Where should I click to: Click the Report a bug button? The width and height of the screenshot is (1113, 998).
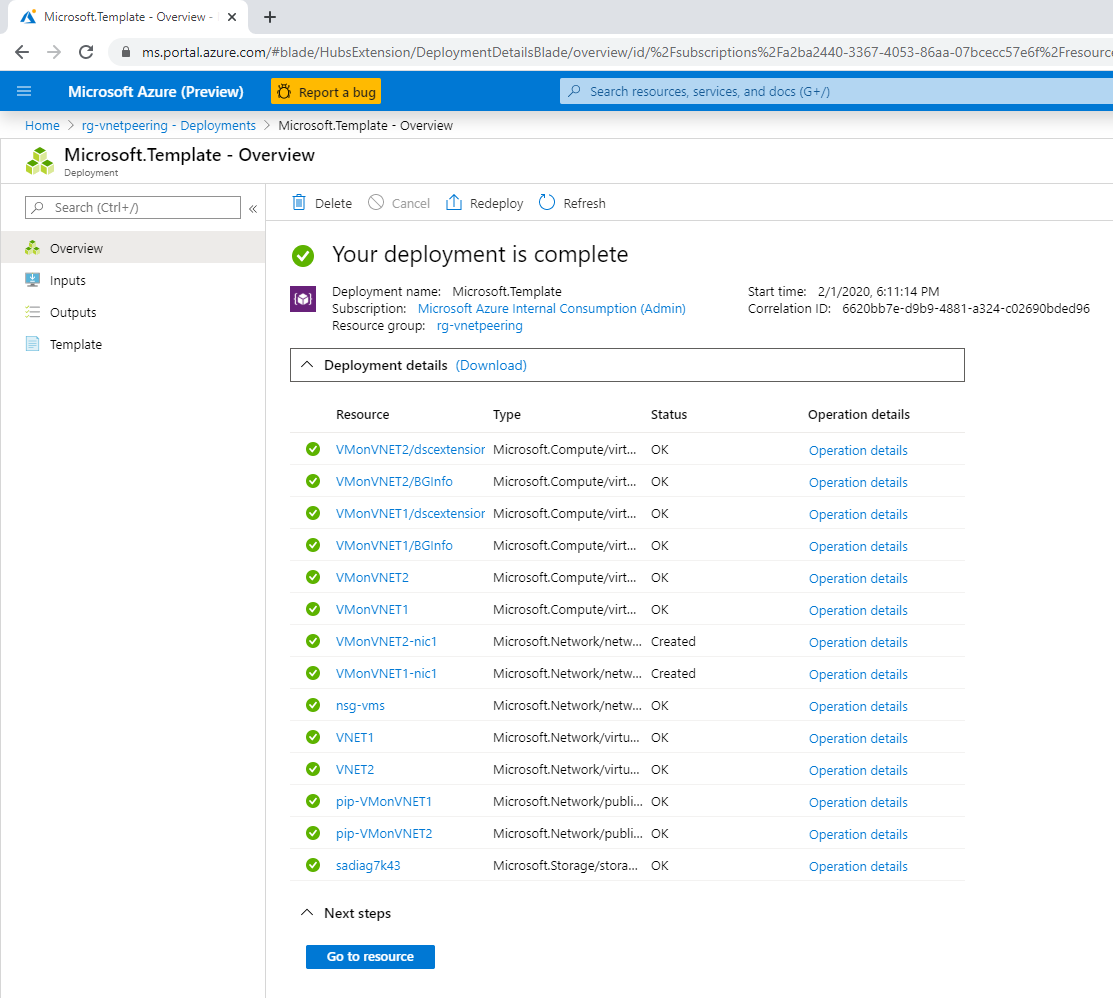pos(326,92)
